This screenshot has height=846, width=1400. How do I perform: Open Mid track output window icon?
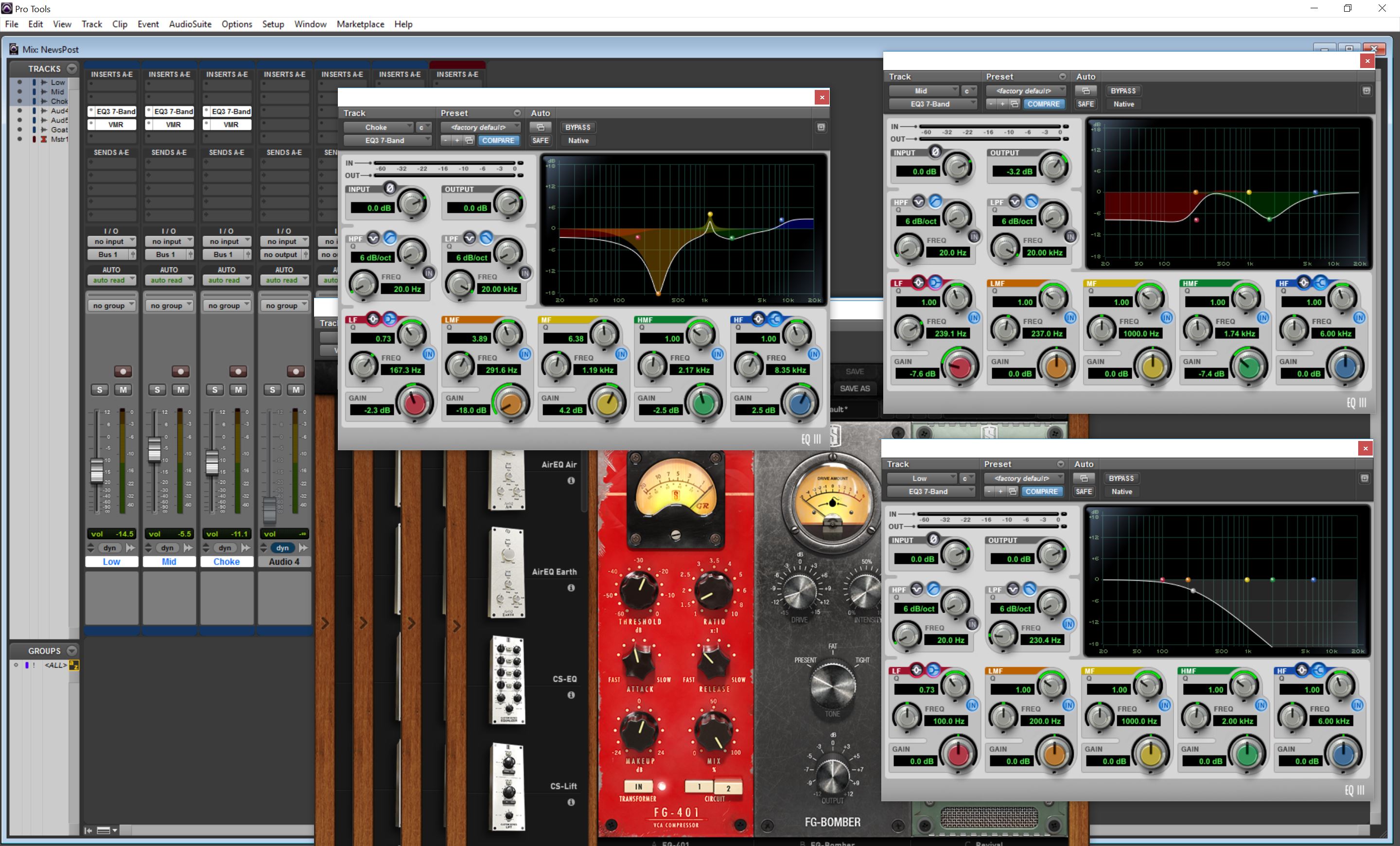point(191,255)
